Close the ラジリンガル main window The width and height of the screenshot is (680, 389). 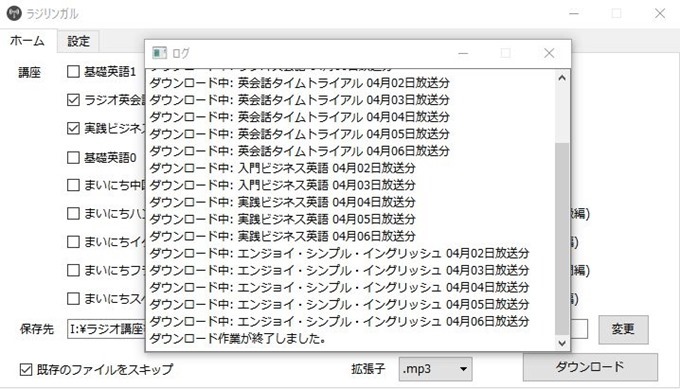click(x=660, y=13)
